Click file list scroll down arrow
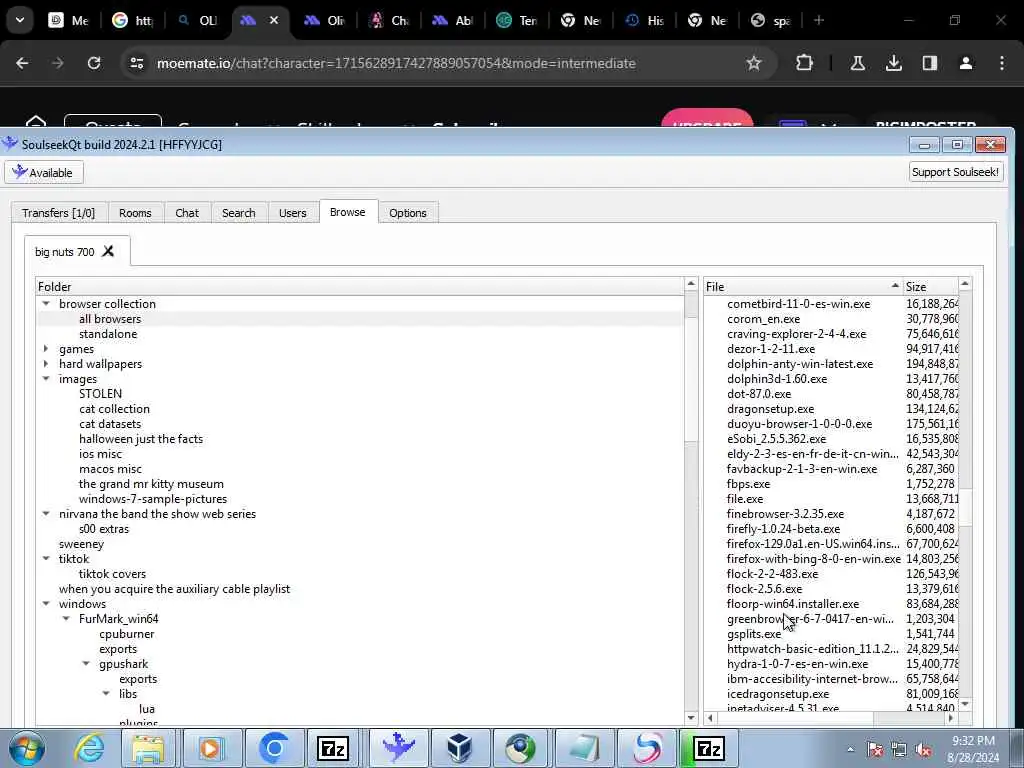The image size is (1024, 768). tap(965, 704)
